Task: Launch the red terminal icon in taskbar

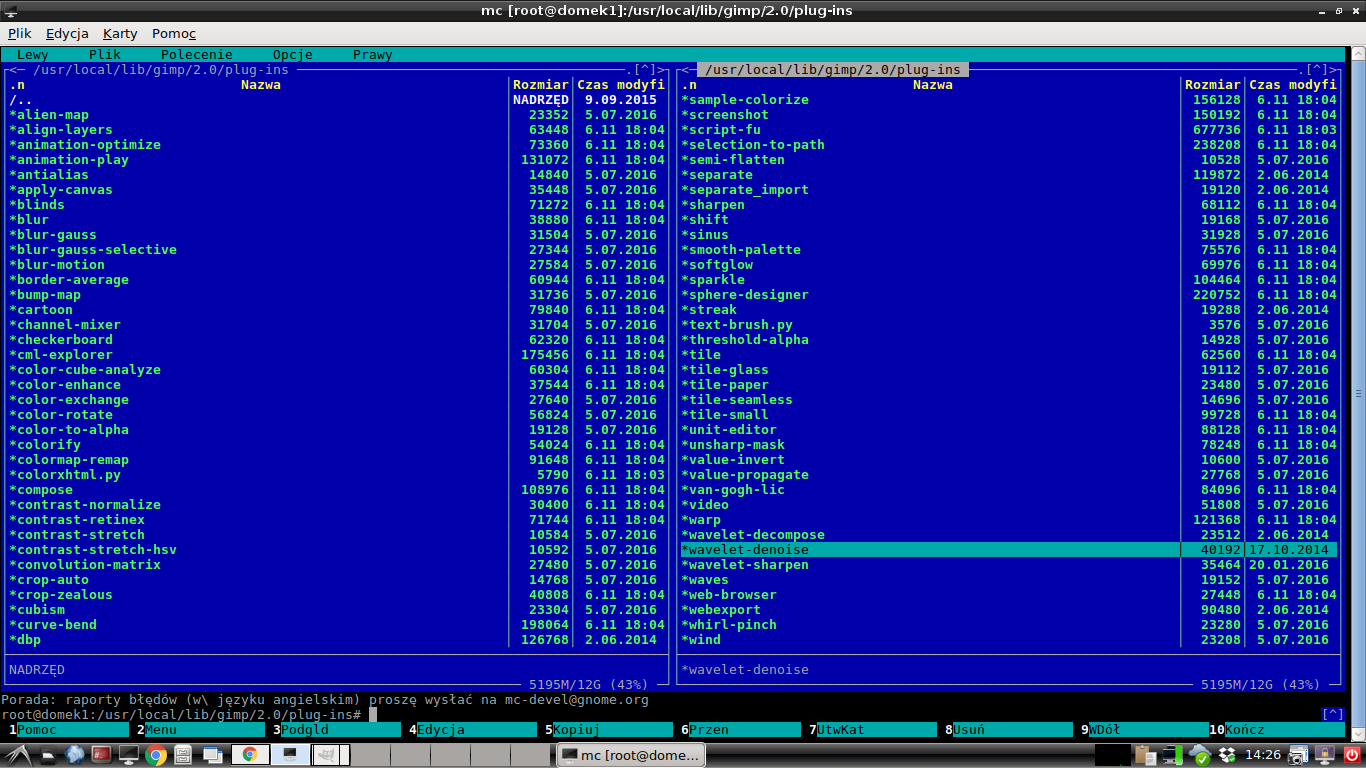Action: click(x=101, y=755)
